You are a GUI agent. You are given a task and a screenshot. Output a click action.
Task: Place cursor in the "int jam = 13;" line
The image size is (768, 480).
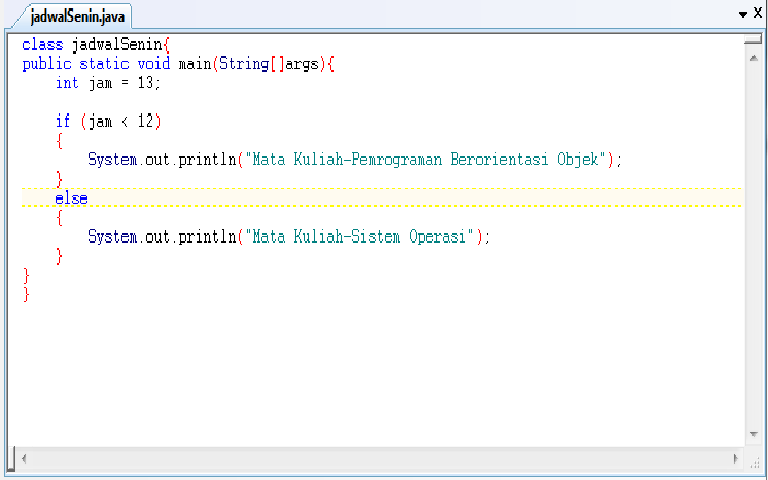click(x=108, y=83)
